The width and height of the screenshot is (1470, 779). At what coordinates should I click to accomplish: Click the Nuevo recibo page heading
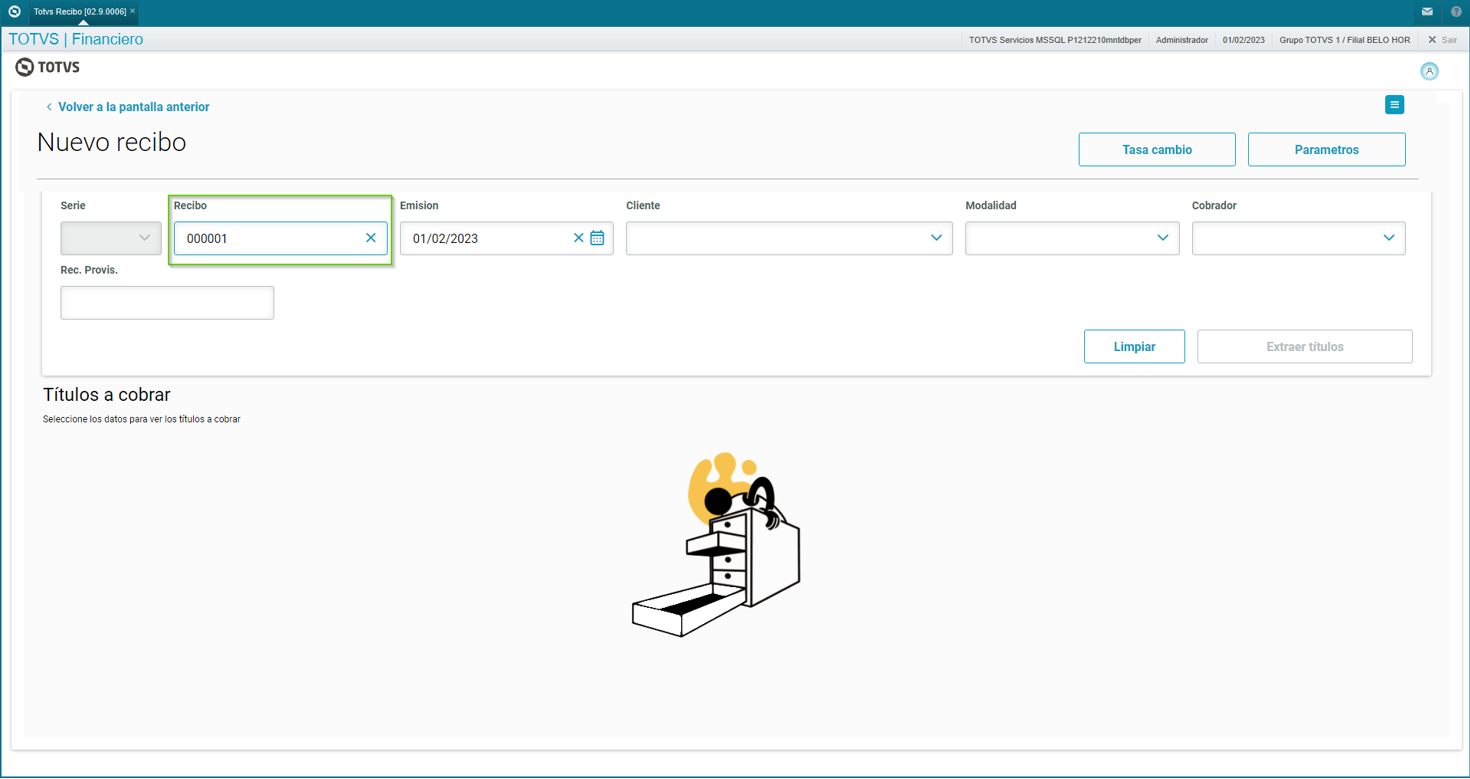click(112, 142)
